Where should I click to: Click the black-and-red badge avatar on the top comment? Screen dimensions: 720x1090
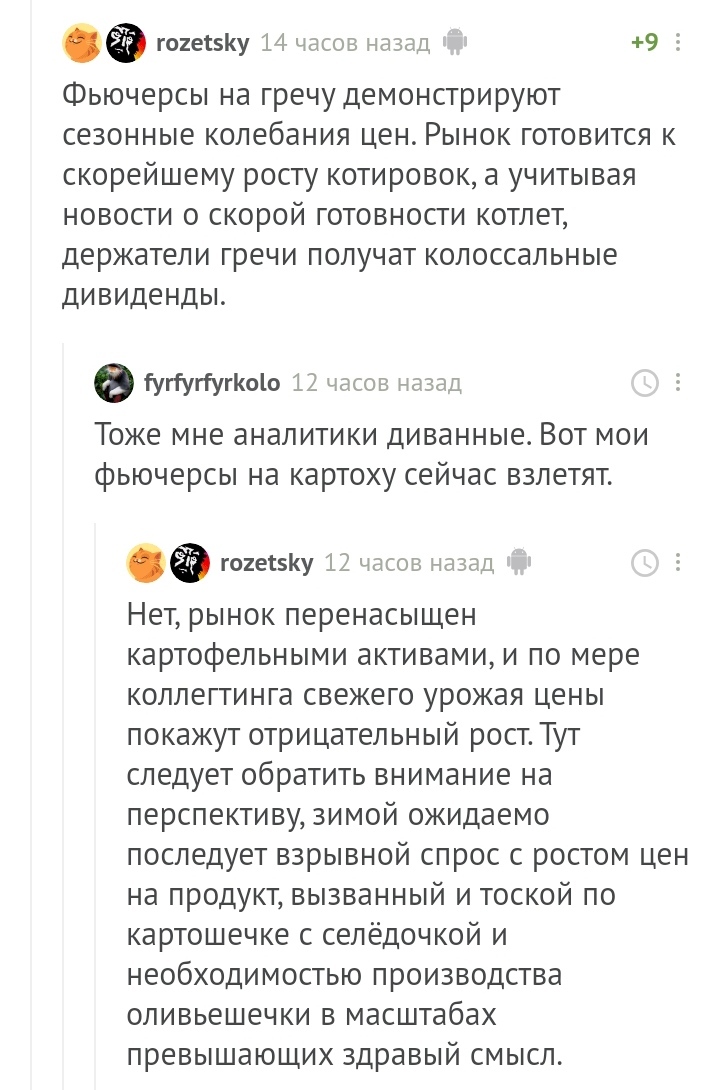pos(127,43)
